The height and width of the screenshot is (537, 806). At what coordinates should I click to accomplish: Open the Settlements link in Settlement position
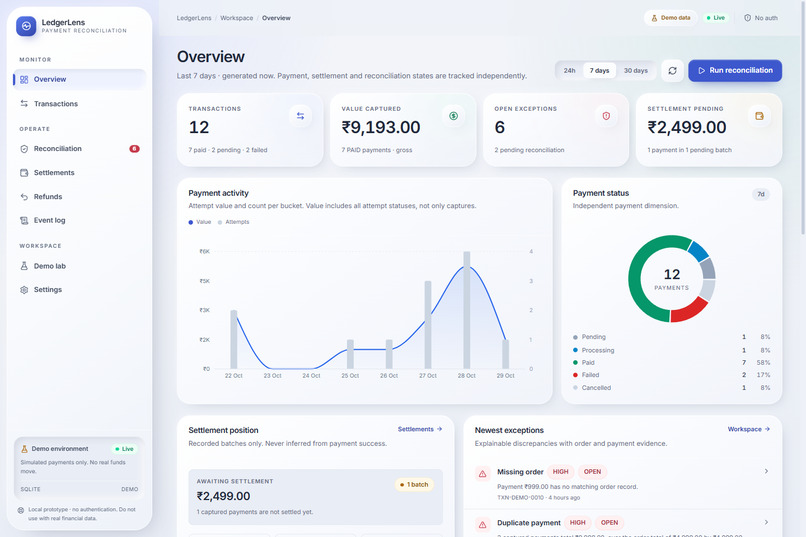420,429
